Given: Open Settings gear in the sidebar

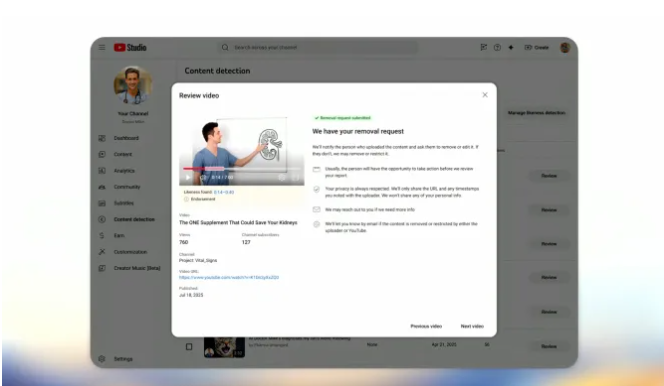Looking at the screenshot, I should click(123, 359).
